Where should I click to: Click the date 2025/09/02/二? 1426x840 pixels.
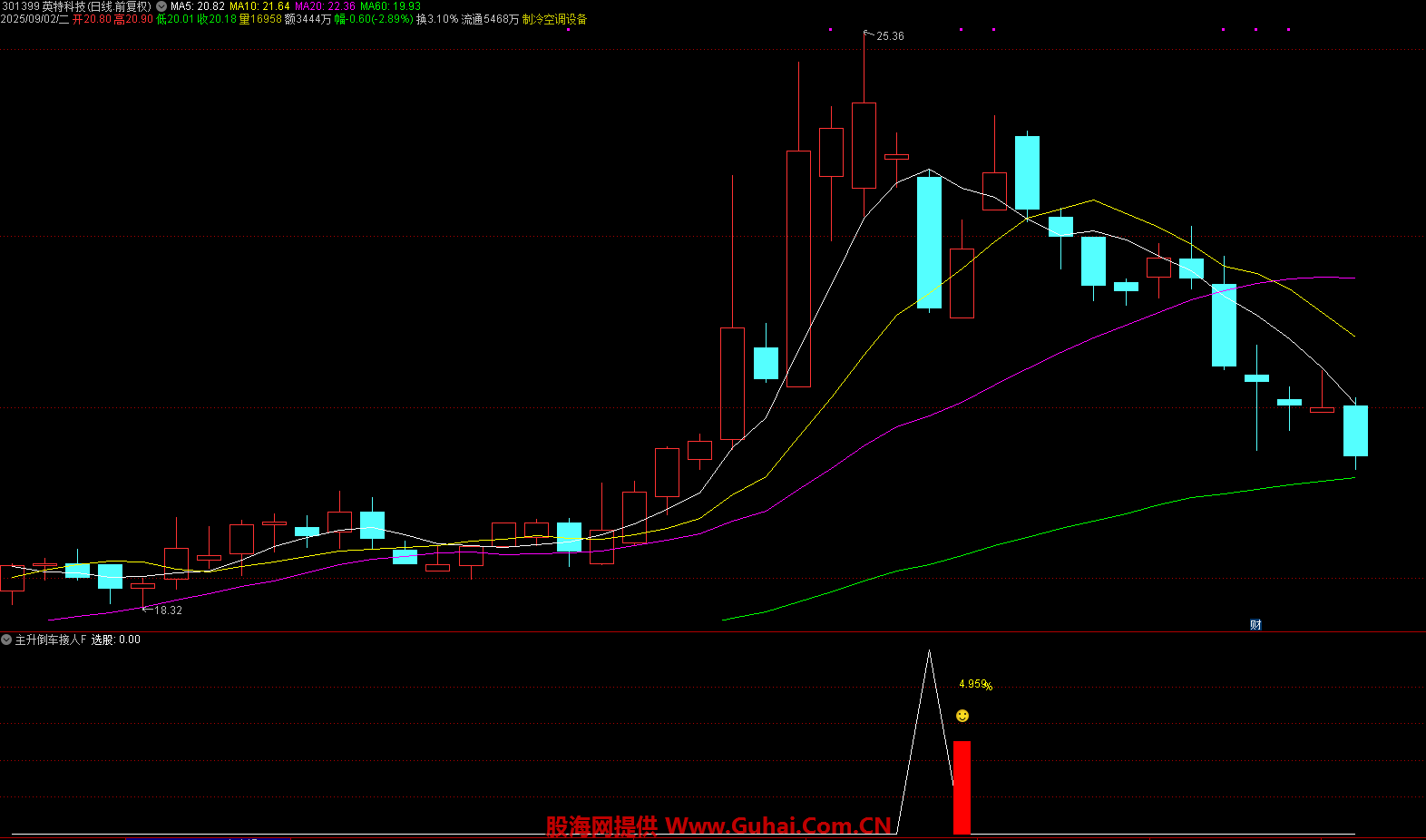[x=34, y=19]
